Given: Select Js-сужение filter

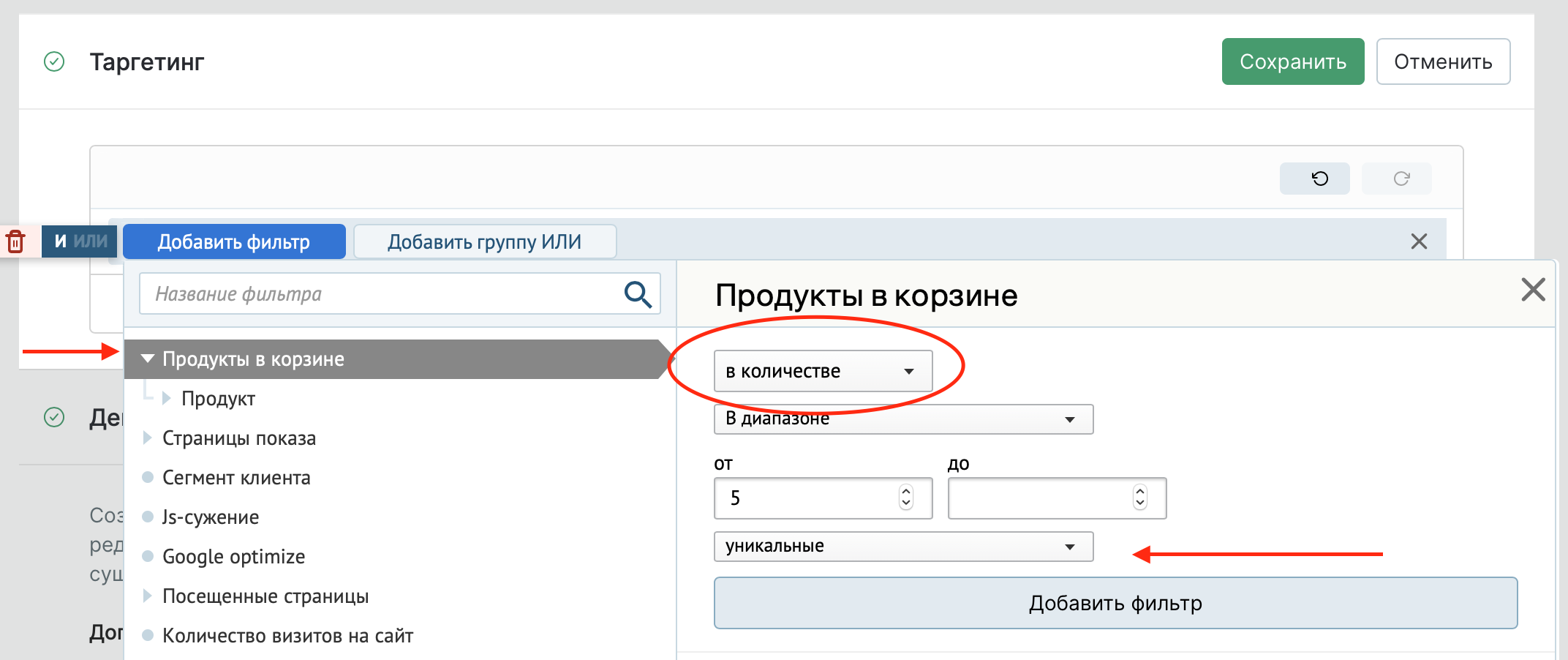Looking at the screenshot, I should (x=211, y=517).
